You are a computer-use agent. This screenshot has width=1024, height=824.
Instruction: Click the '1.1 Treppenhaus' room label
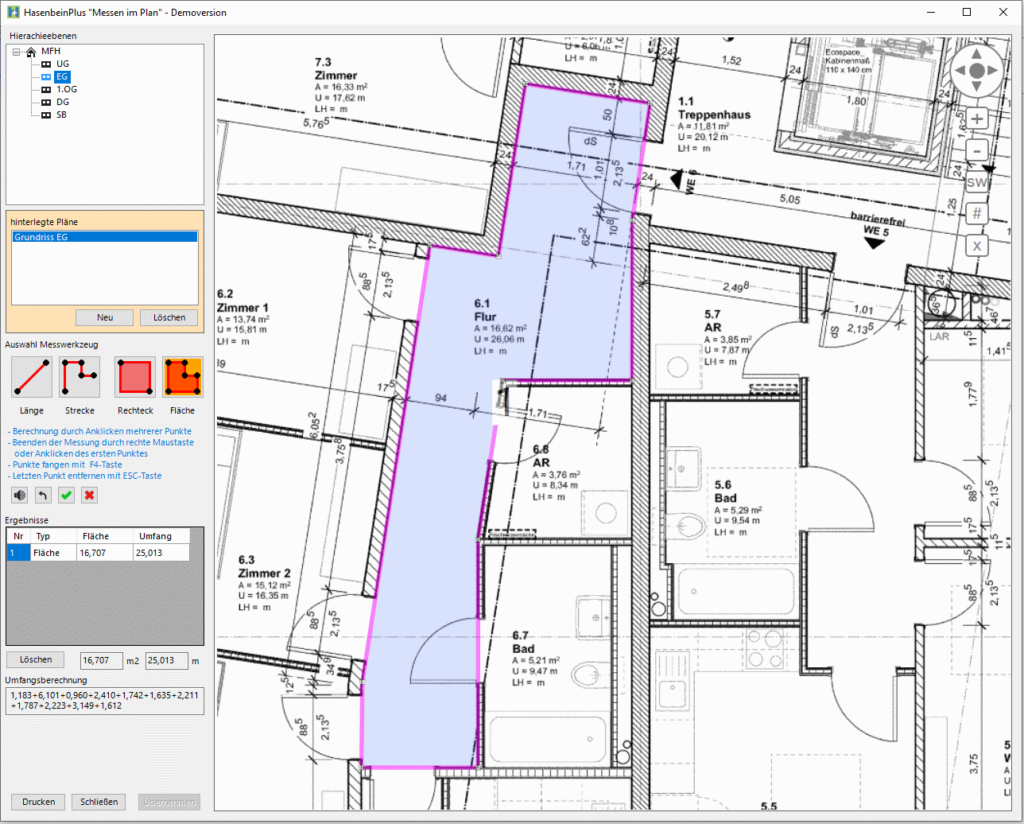coord(714,108)
